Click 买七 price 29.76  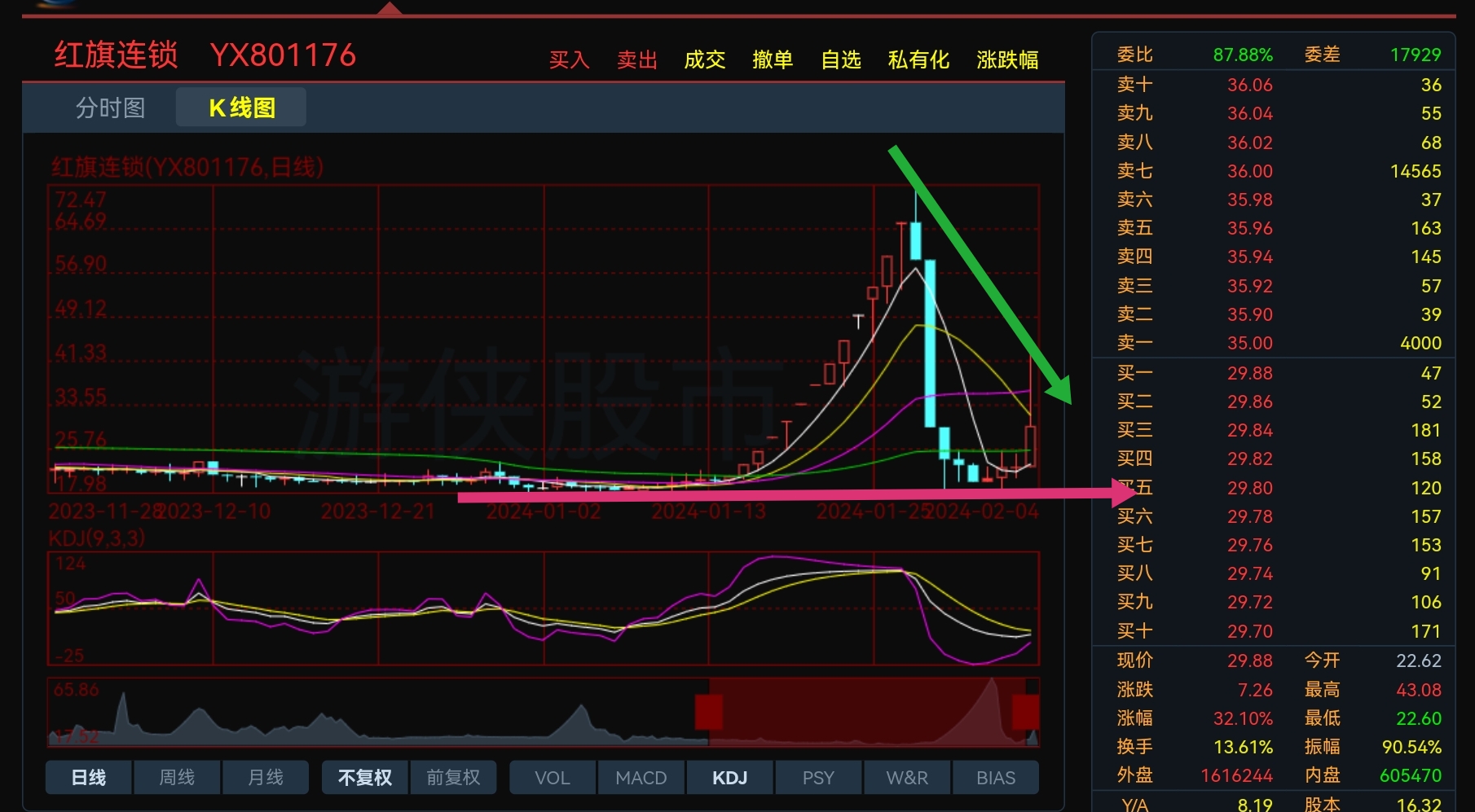[1250, 545]
